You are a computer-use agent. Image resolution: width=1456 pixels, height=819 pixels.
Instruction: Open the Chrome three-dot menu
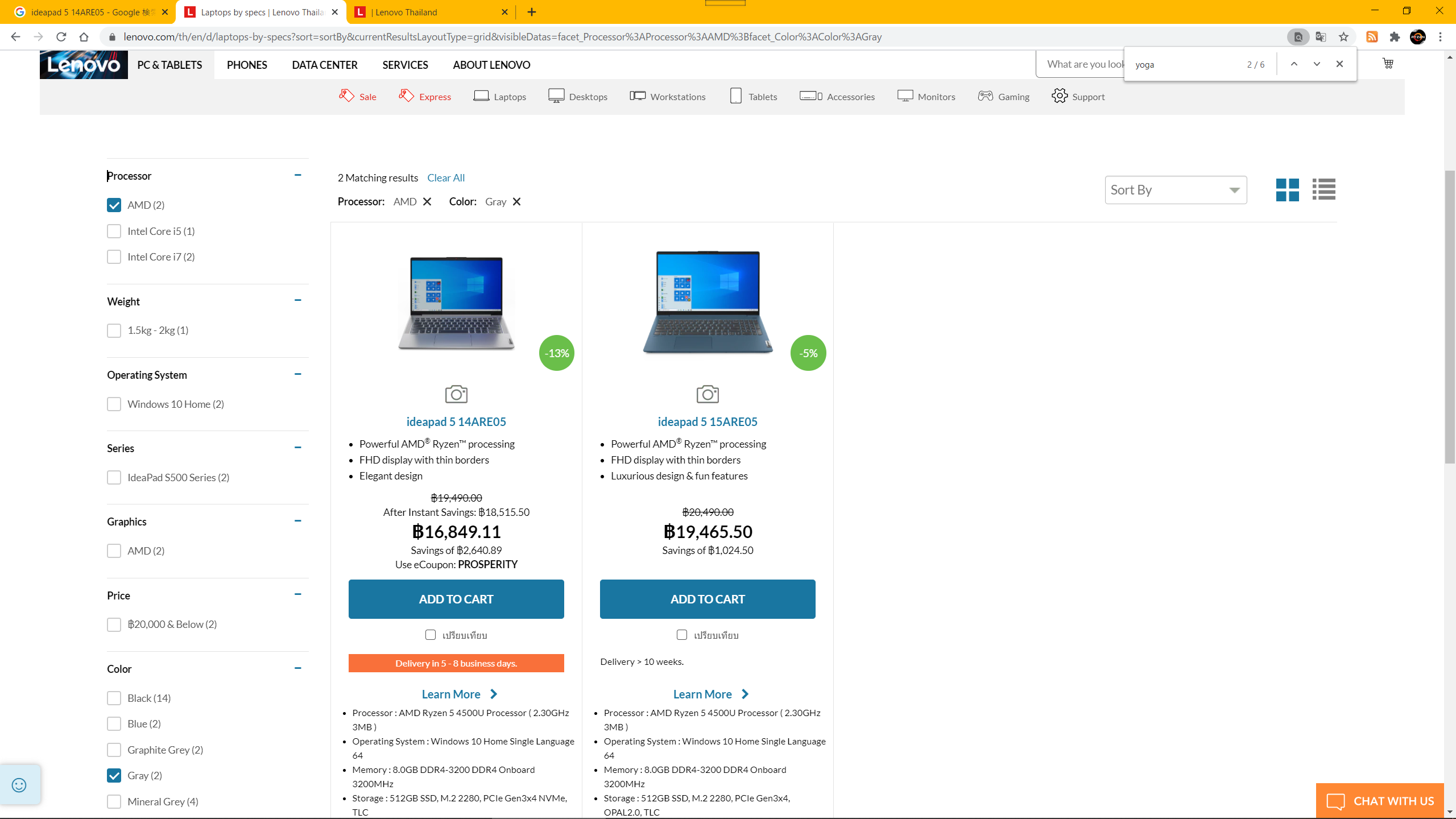click(x=1440, y=37)
